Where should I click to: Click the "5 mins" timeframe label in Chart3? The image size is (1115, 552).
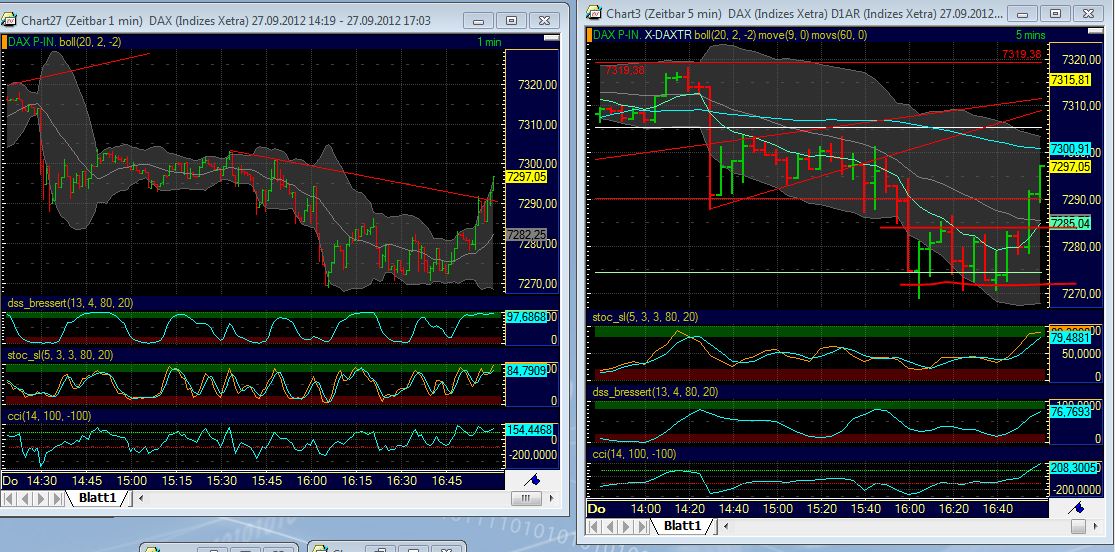click(1030, 34)
